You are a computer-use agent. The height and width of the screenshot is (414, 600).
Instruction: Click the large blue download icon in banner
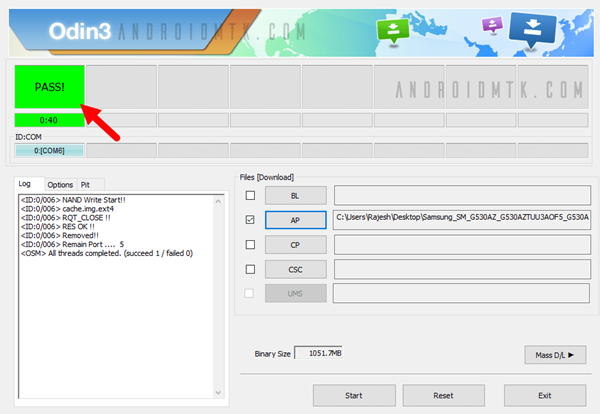tap(532, 29)
